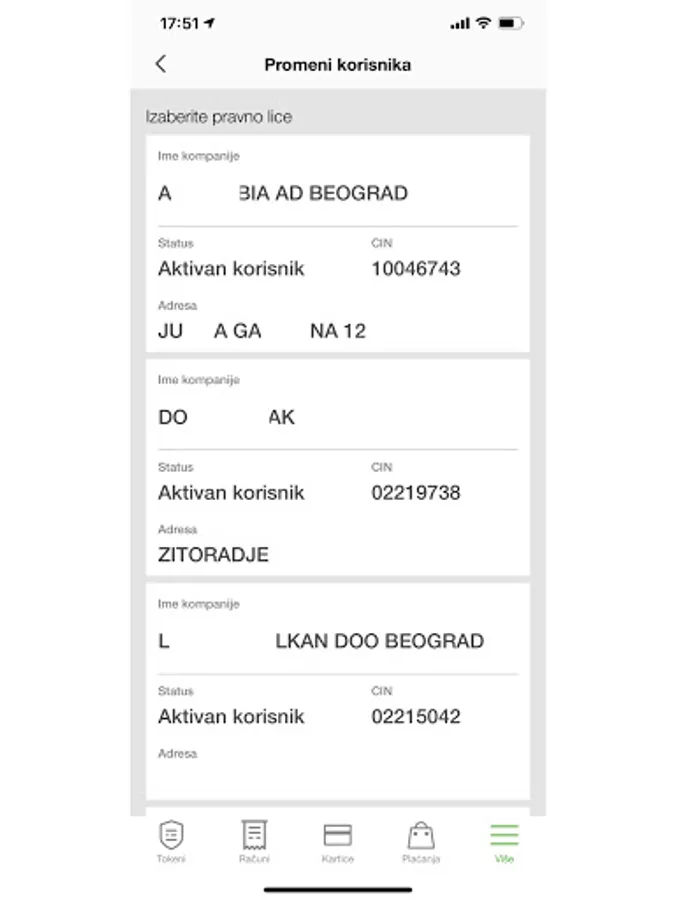The image size is (675, 900).
Task: Open the Tokeni shield icon tab
Action: [171, 840]
